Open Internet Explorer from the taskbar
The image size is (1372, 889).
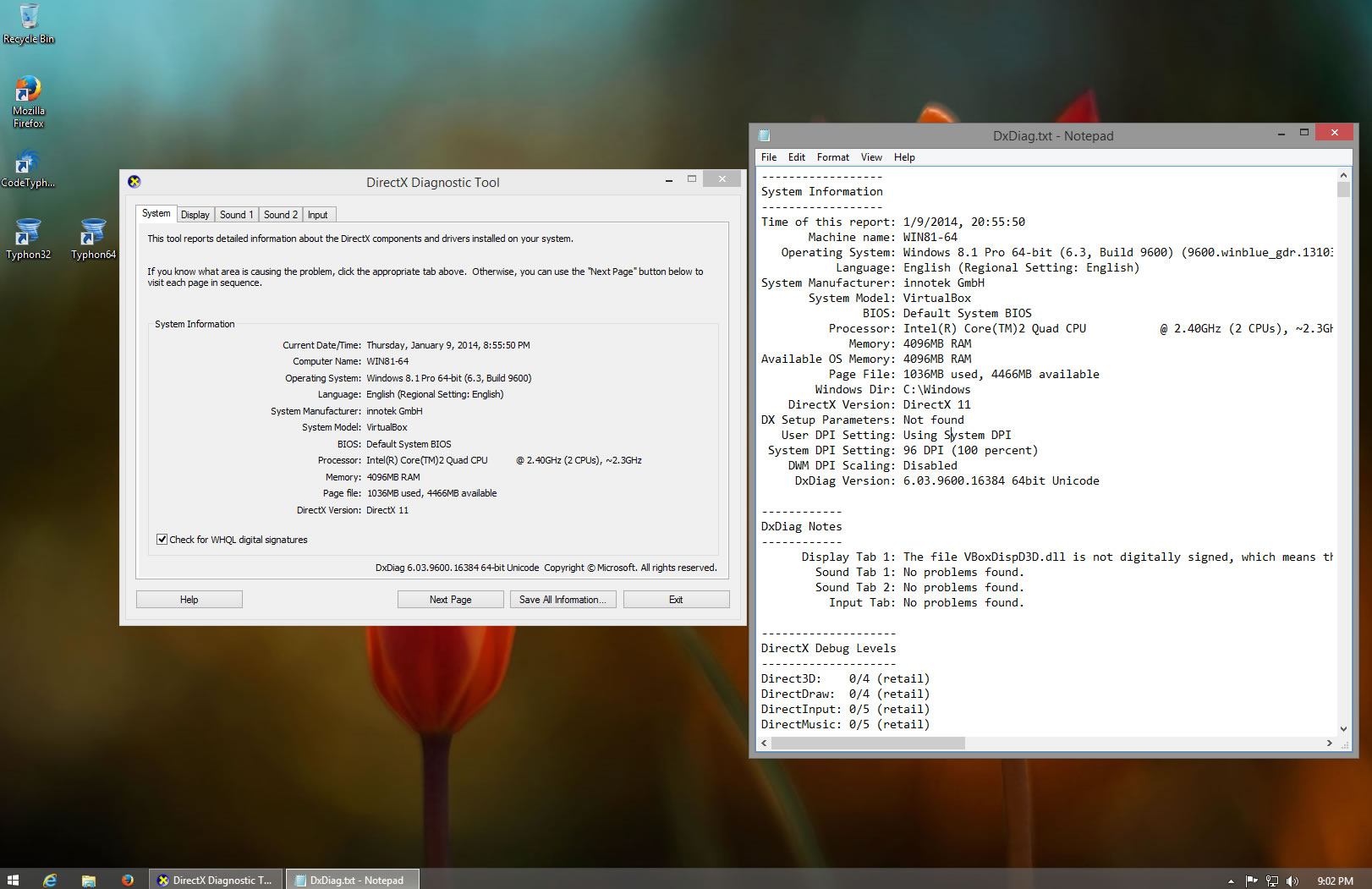point(50,880)
